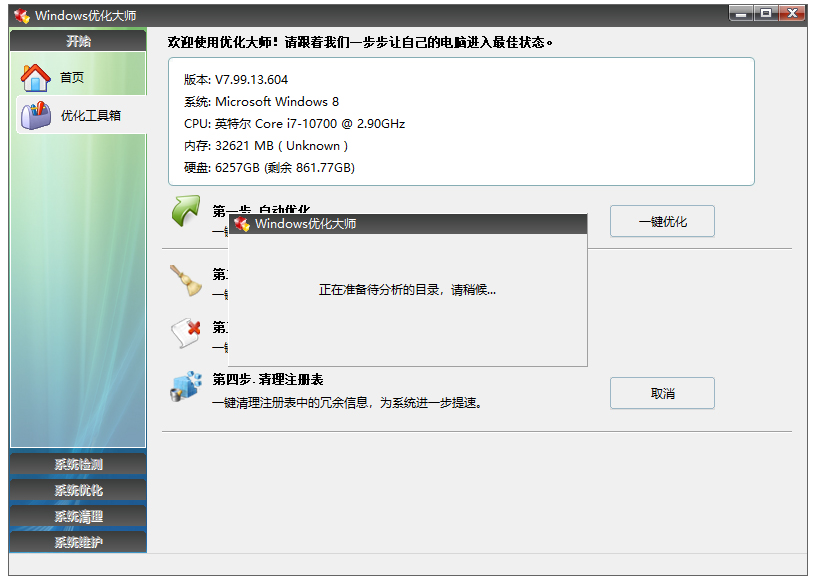Click the green arrow auto-optimize step icon
This screenshot has width=814, height=580.
(186, 213)
